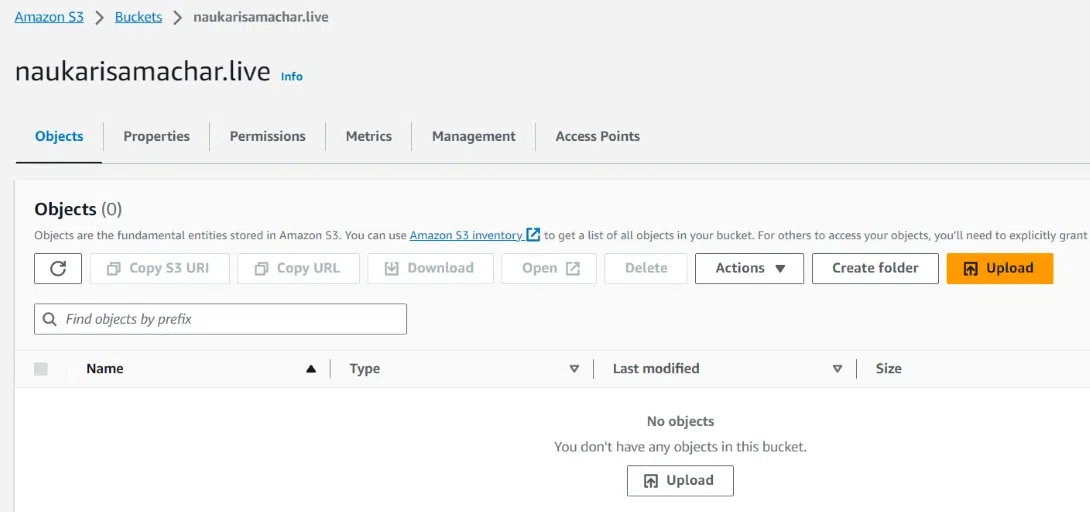Toggle the select all objects checkbox

pos(41,369)
